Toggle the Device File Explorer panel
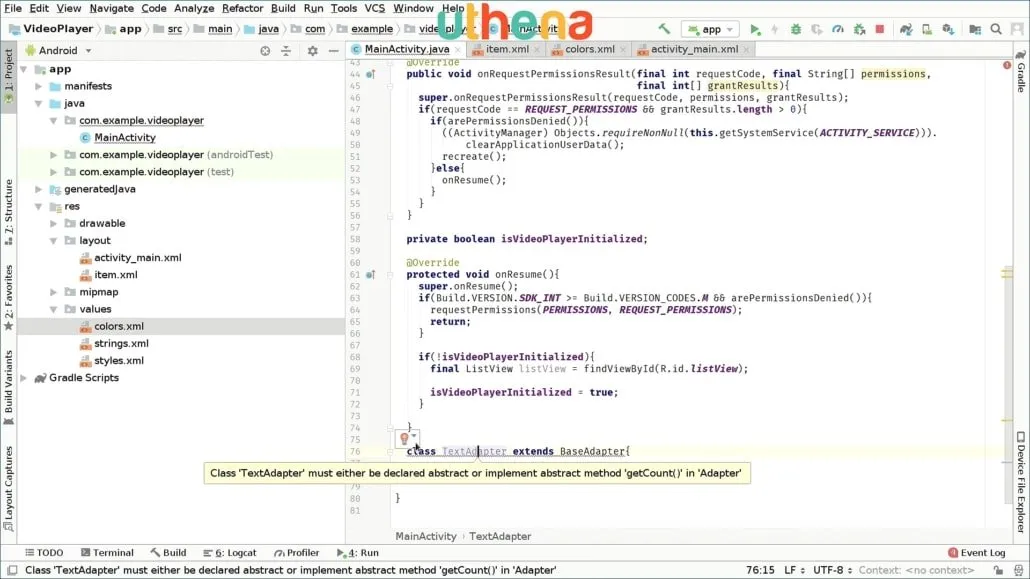Viewport: 1030px width, 579px height. [1021, 482]
